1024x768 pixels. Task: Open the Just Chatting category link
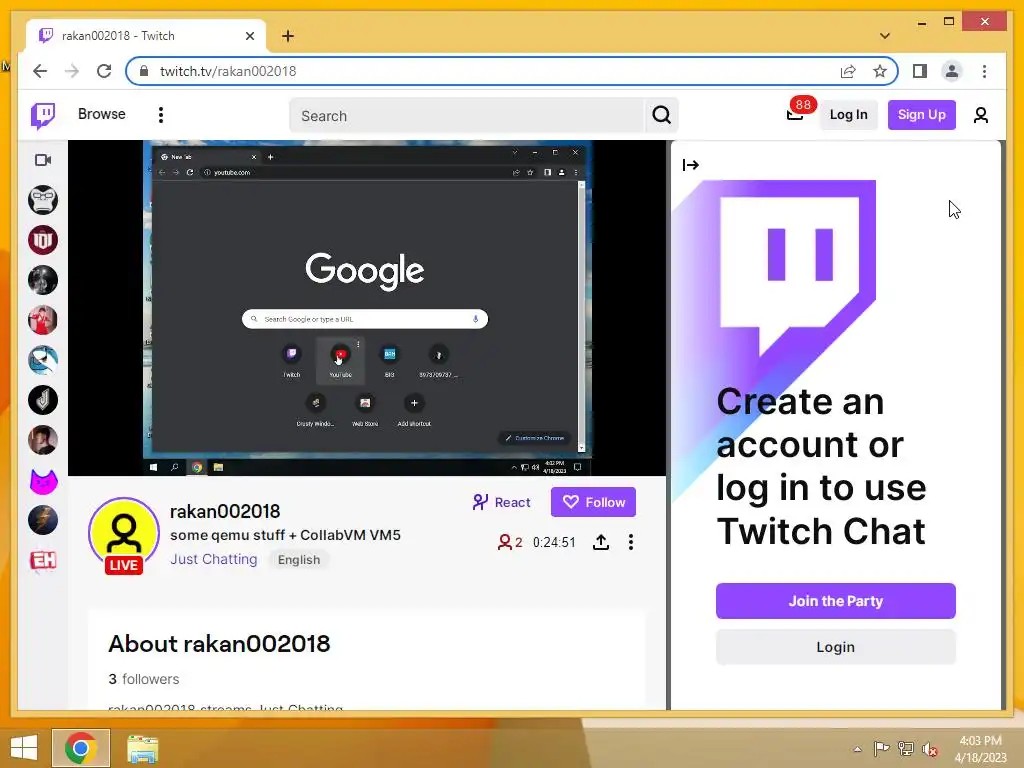tap(214, 559)
